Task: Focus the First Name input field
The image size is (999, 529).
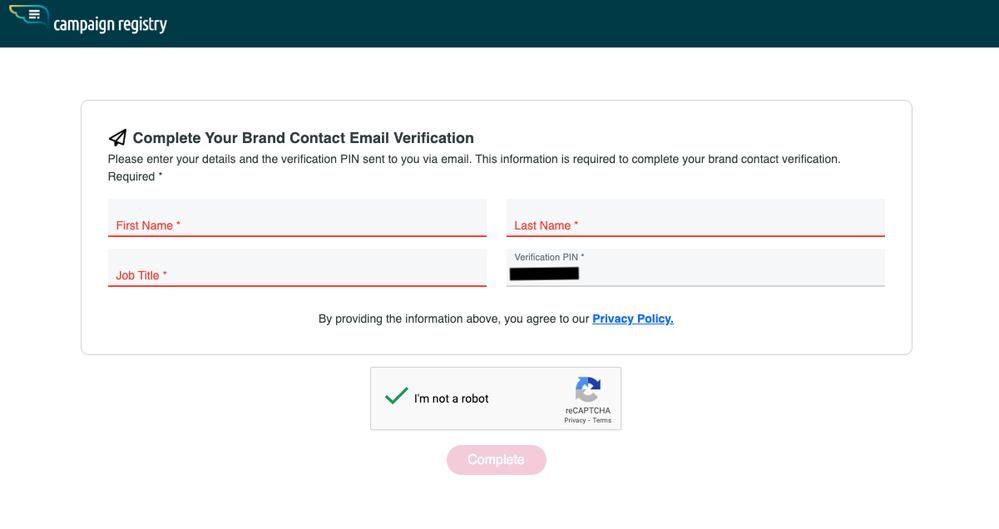Action: click(x=297, y=218)
